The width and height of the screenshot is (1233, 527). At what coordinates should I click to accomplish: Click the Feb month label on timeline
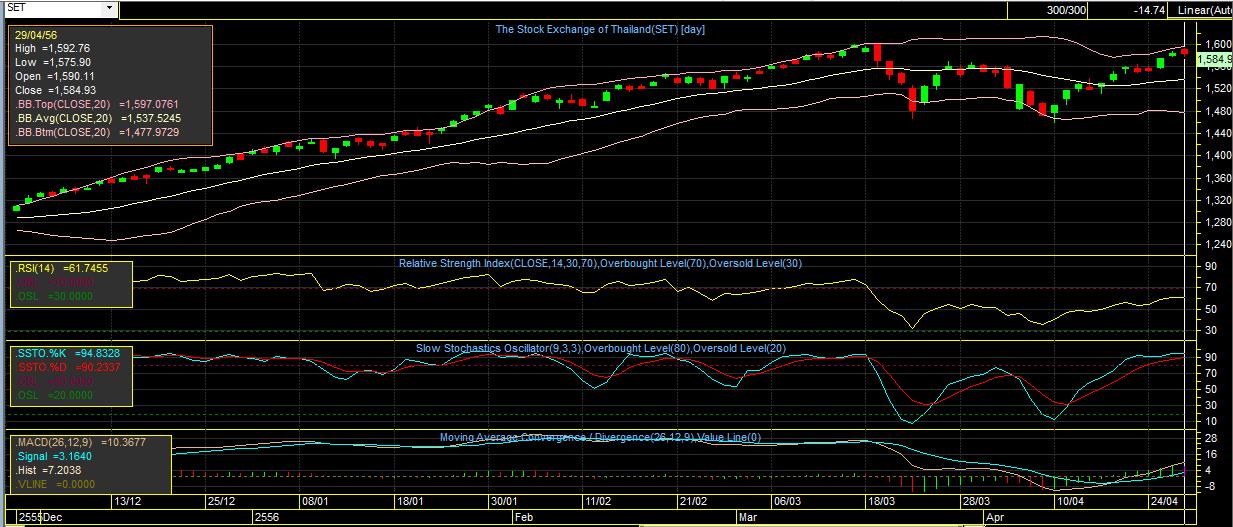(x=524, y=519)
